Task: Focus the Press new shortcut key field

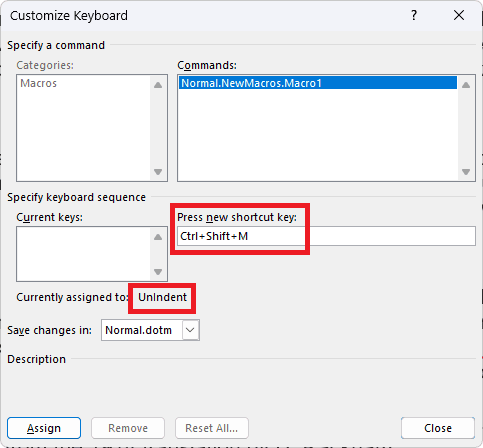Action: 326,236
